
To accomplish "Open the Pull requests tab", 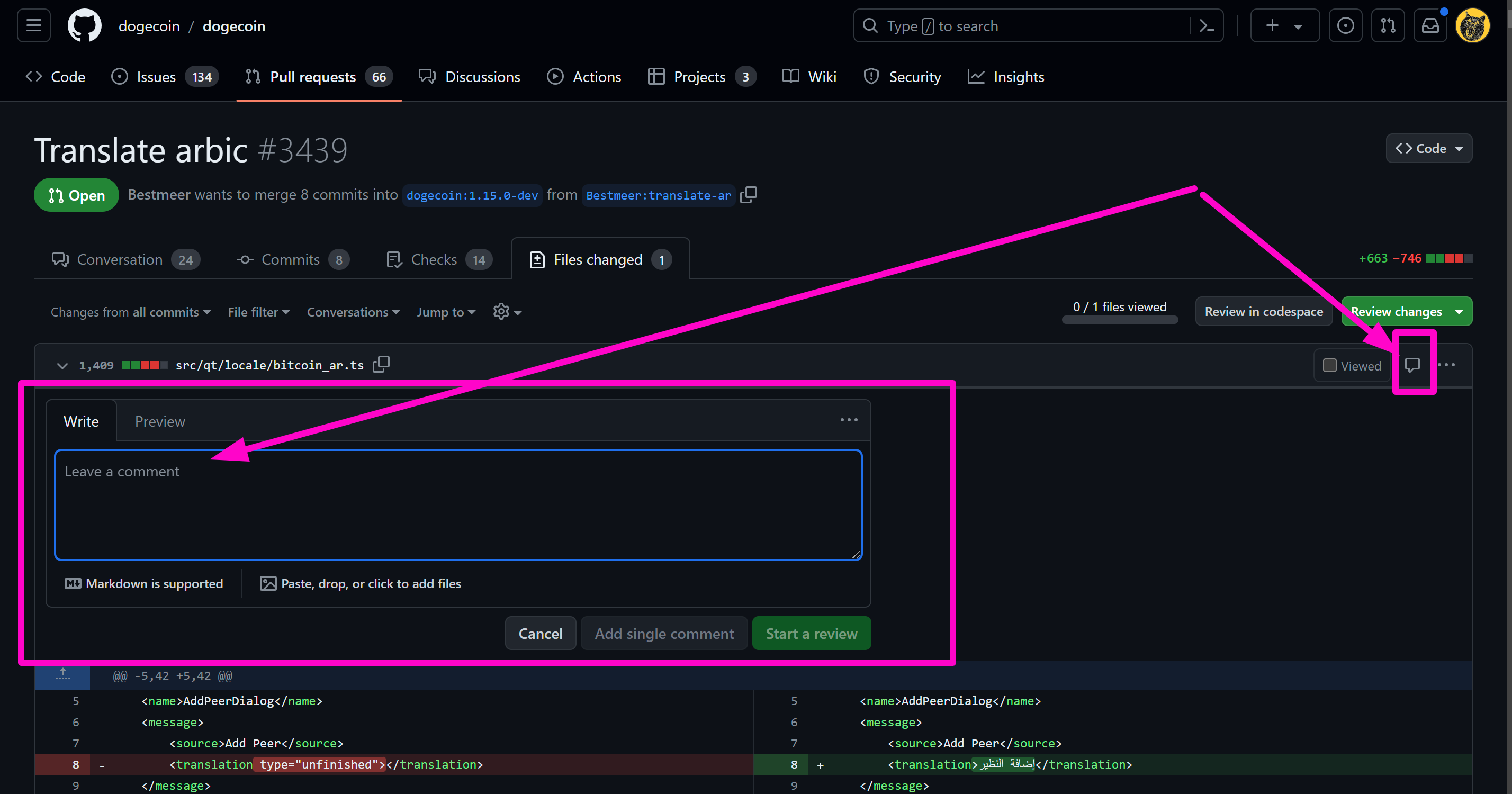I will (x=319, y=77).
